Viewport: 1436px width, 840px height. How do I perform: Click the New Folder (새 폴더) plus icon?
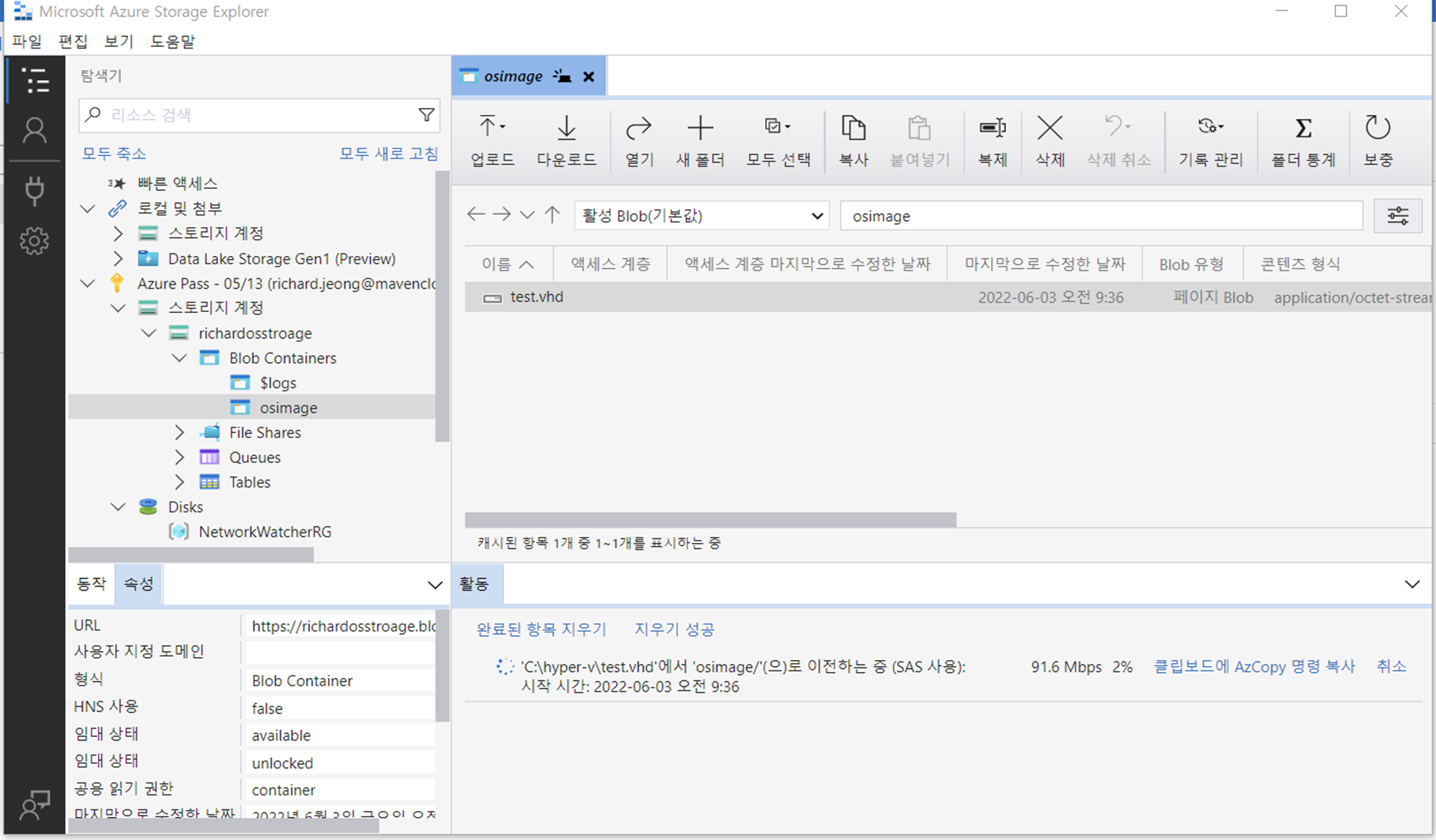click(700, 128)
